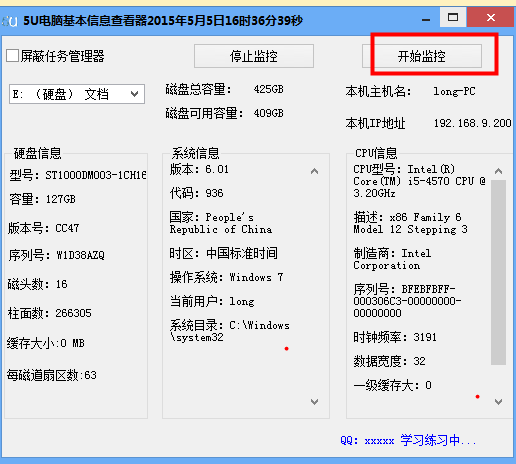Close the 5U window
516x464 pixels.
[491, 17]
